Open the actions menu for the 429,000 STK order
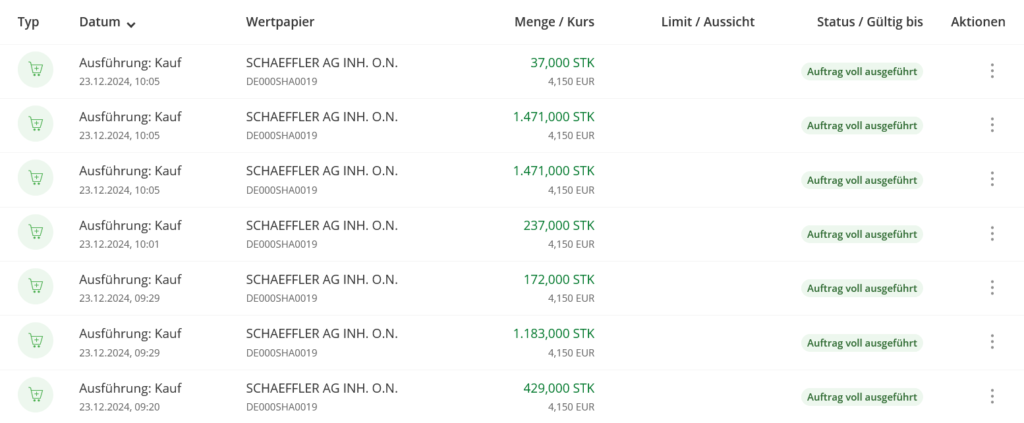 tap(991, 396)
